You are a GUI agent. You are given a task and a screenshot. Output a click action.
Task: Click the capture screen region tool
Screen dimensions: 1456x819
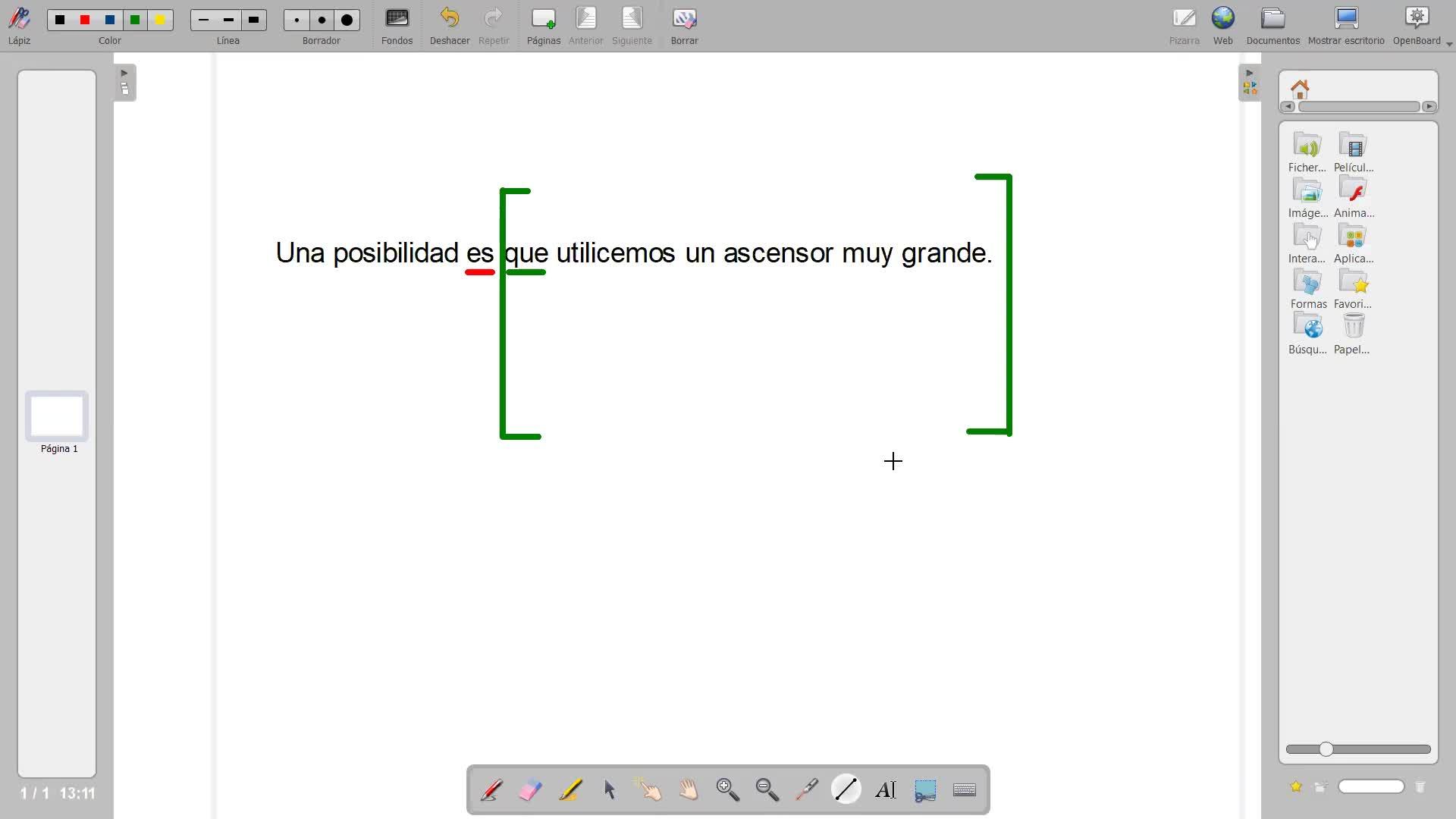click(925, 790)
